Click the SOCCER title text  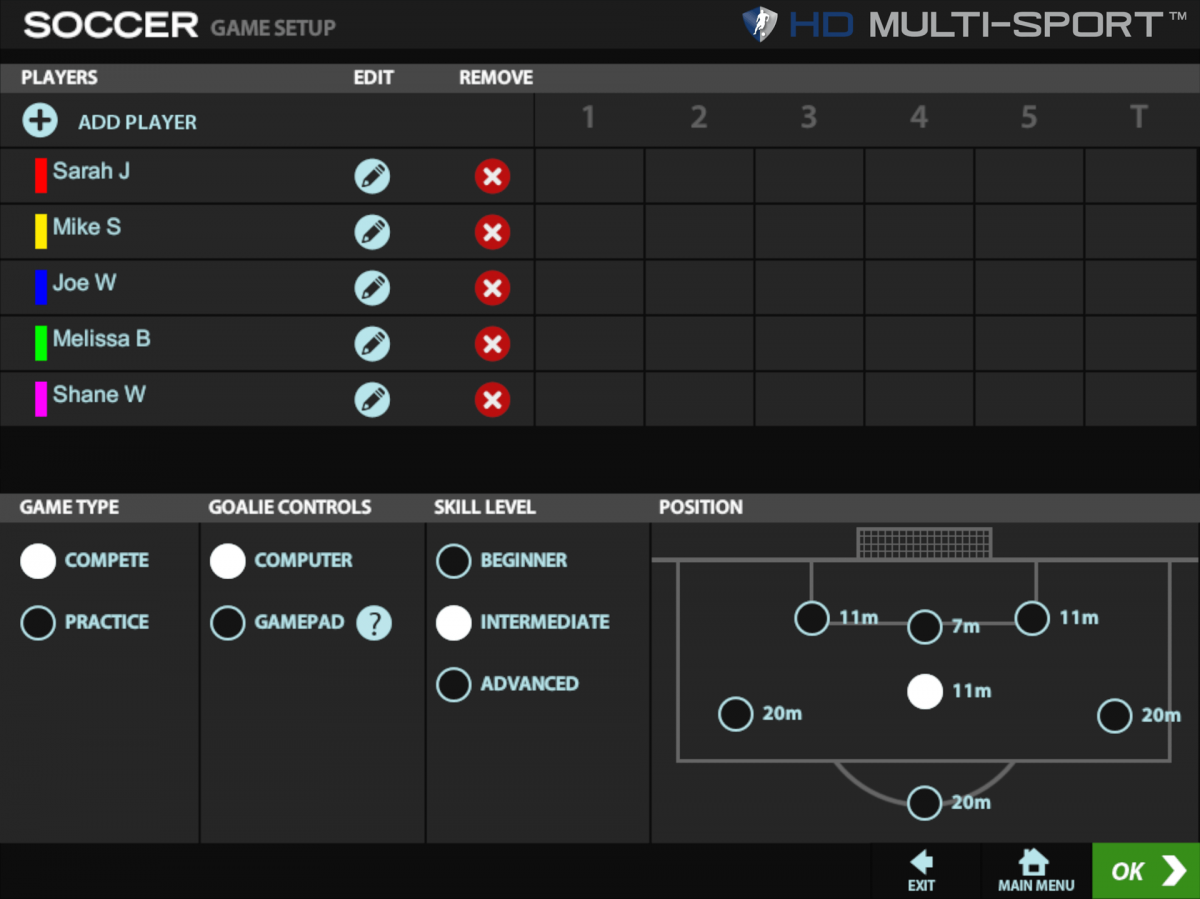pyautogui.click(x=111, y=25)
